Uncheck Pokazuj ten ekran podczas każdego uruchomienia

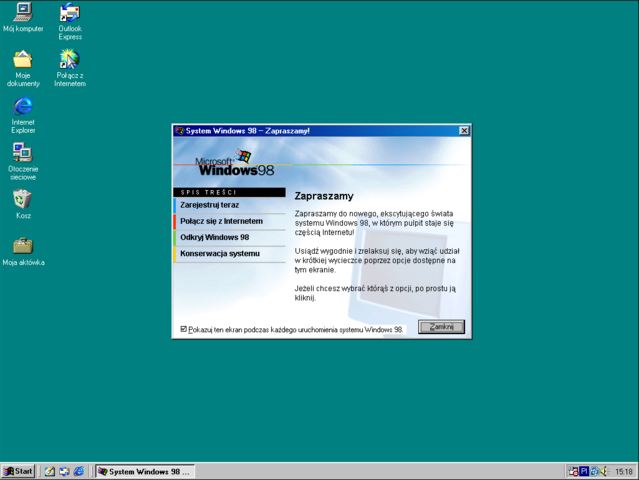(x=183, y=329)
